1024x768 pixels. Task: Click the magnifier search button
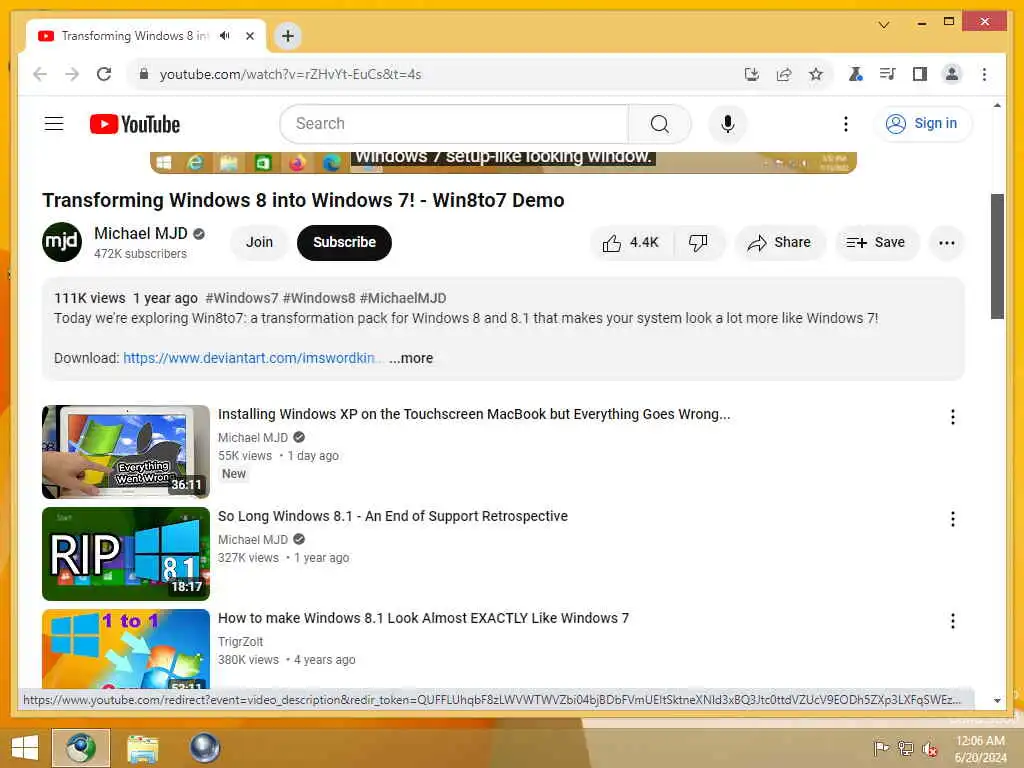click(660, 123)
